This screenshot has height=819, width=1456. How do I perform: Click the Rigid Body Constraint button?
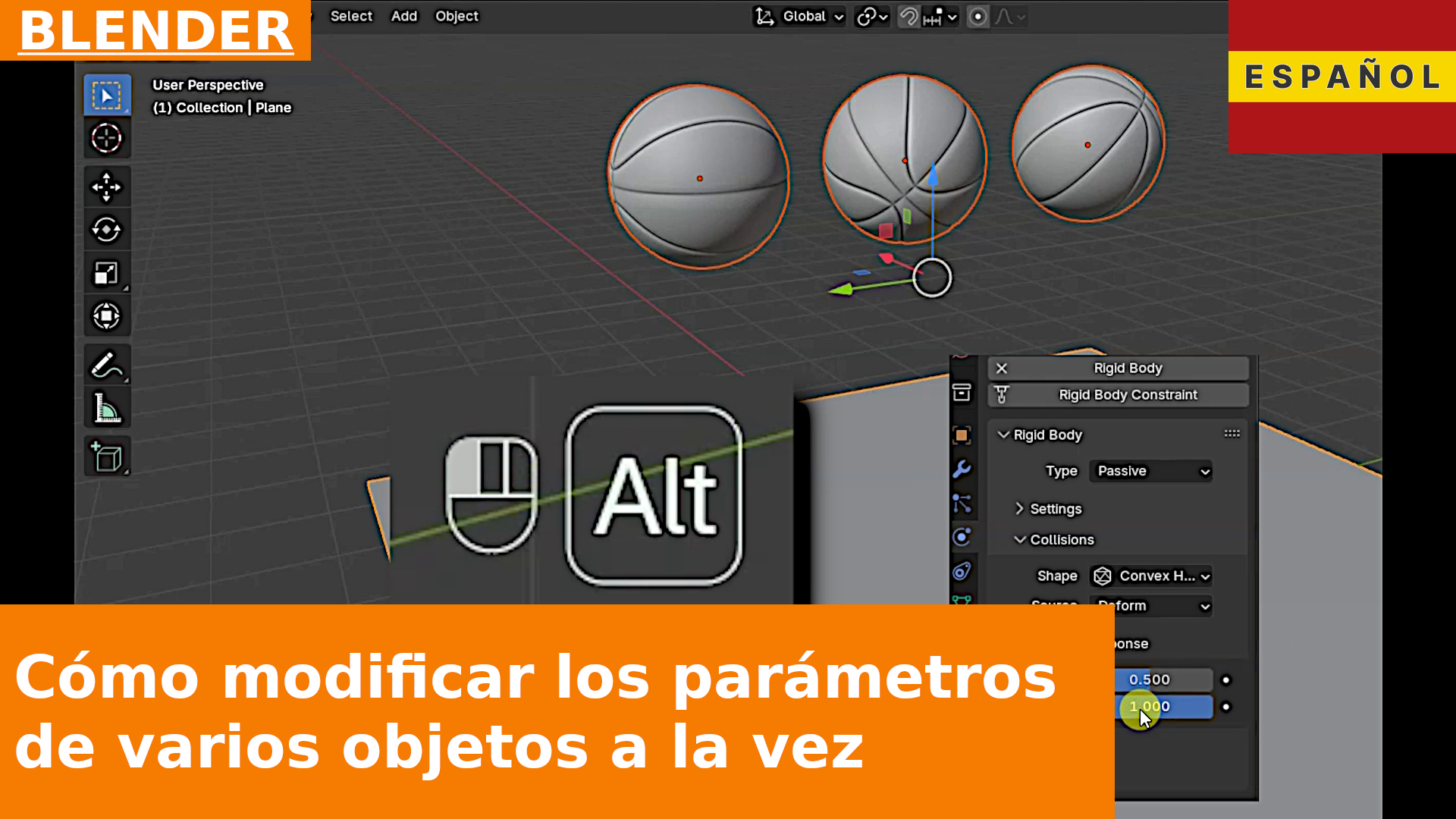(1119, 394)
